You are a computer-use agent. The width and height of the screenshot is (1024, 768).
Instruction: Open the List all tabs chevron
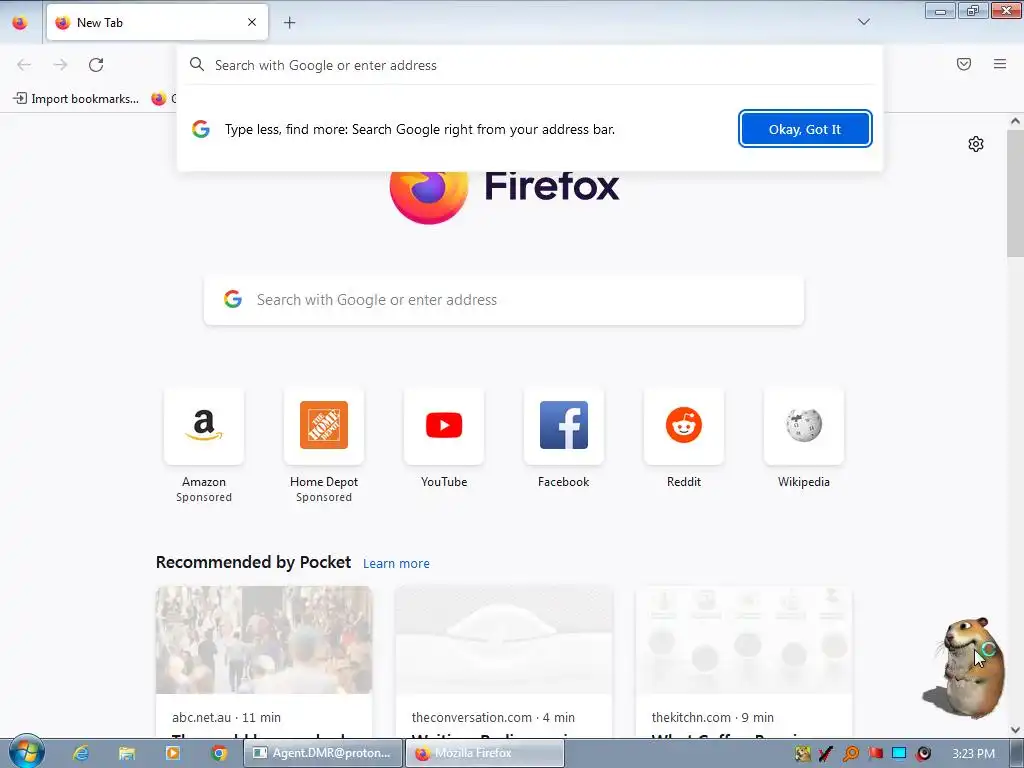tap(863, 22)
